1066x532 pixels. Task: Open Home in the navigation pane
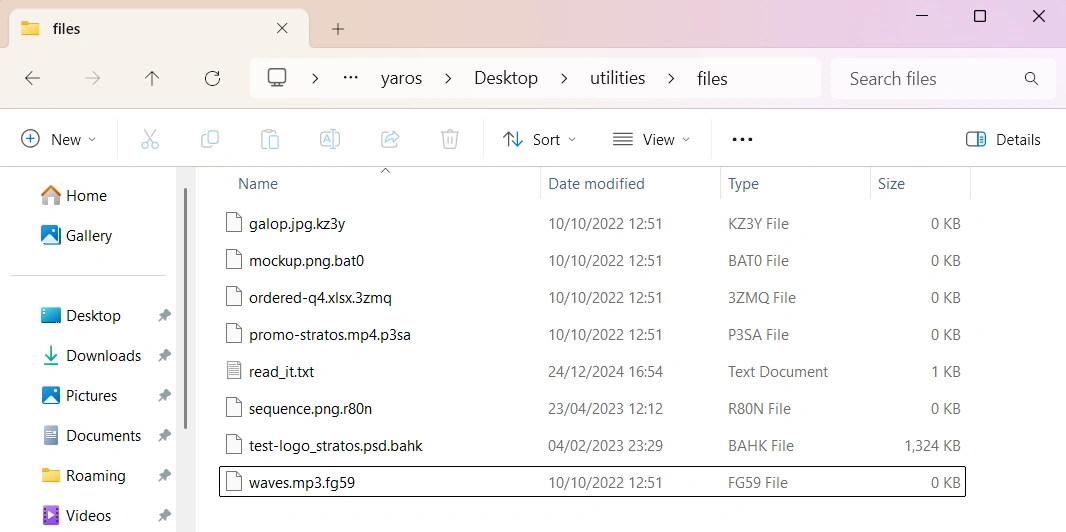tap(74, 196)
